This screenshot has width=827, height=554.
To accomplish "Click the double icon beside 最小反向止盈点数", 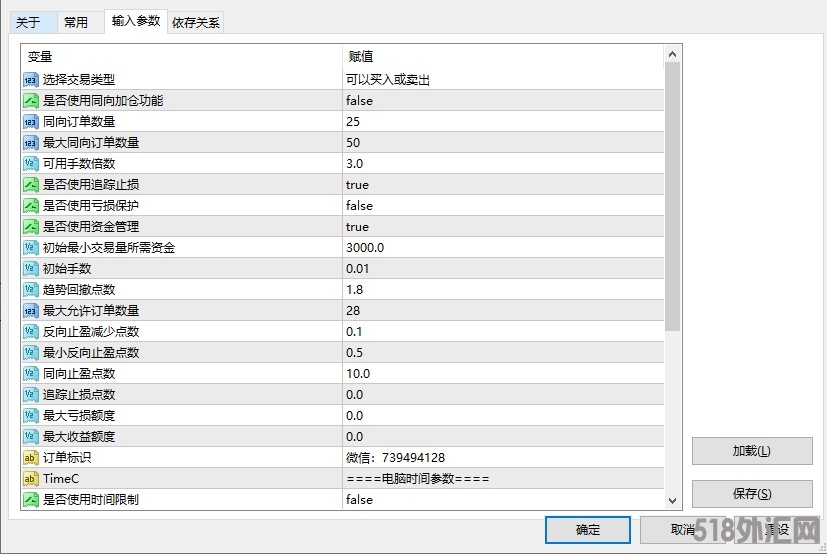I will point(31,352).
